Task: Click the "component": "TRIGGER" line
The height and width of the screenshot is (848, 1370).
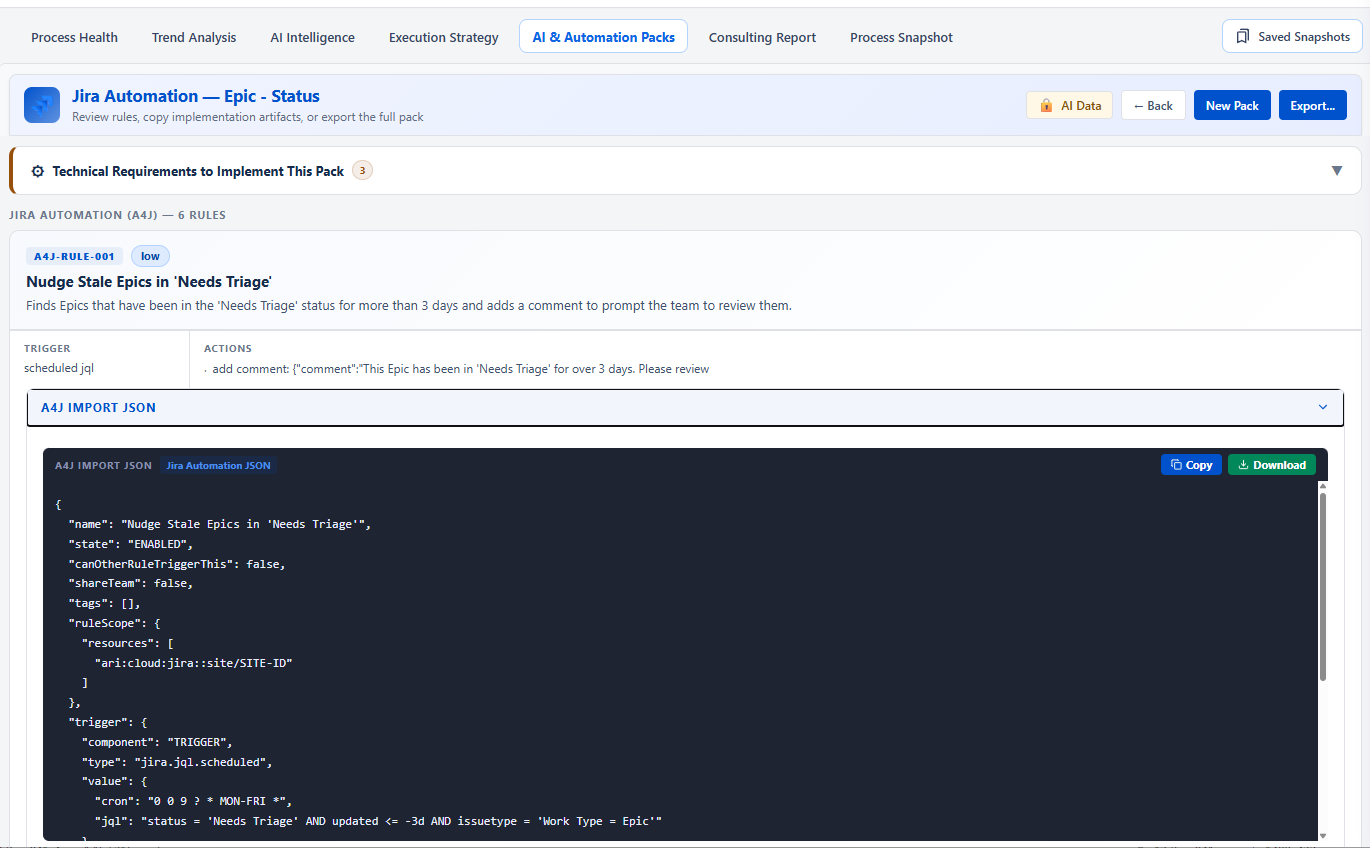Action: pyautogui.click(x=157, y=742)
